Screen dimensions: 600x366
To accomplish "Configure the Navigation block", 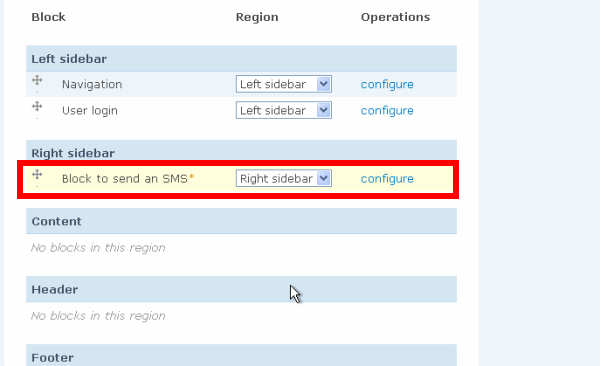I will point(387,85).
